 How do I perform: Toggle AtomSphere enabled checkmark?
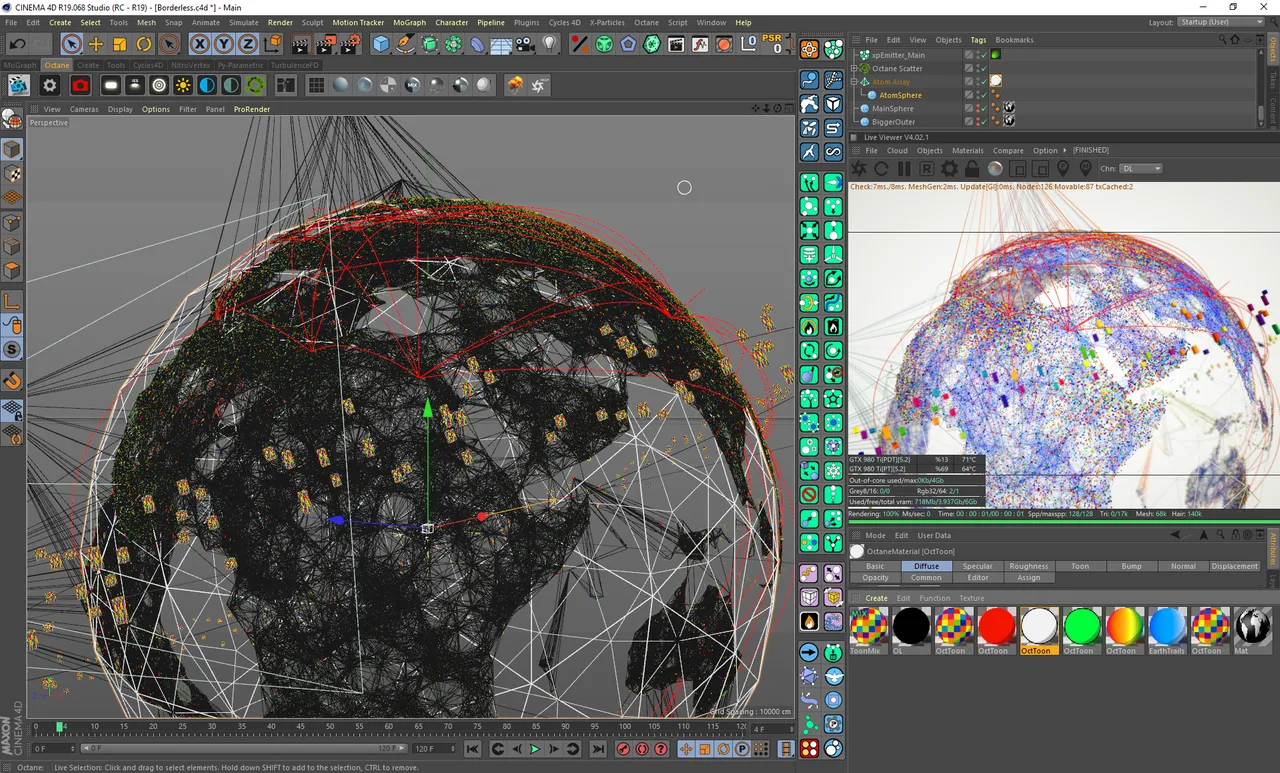(982, 95)
